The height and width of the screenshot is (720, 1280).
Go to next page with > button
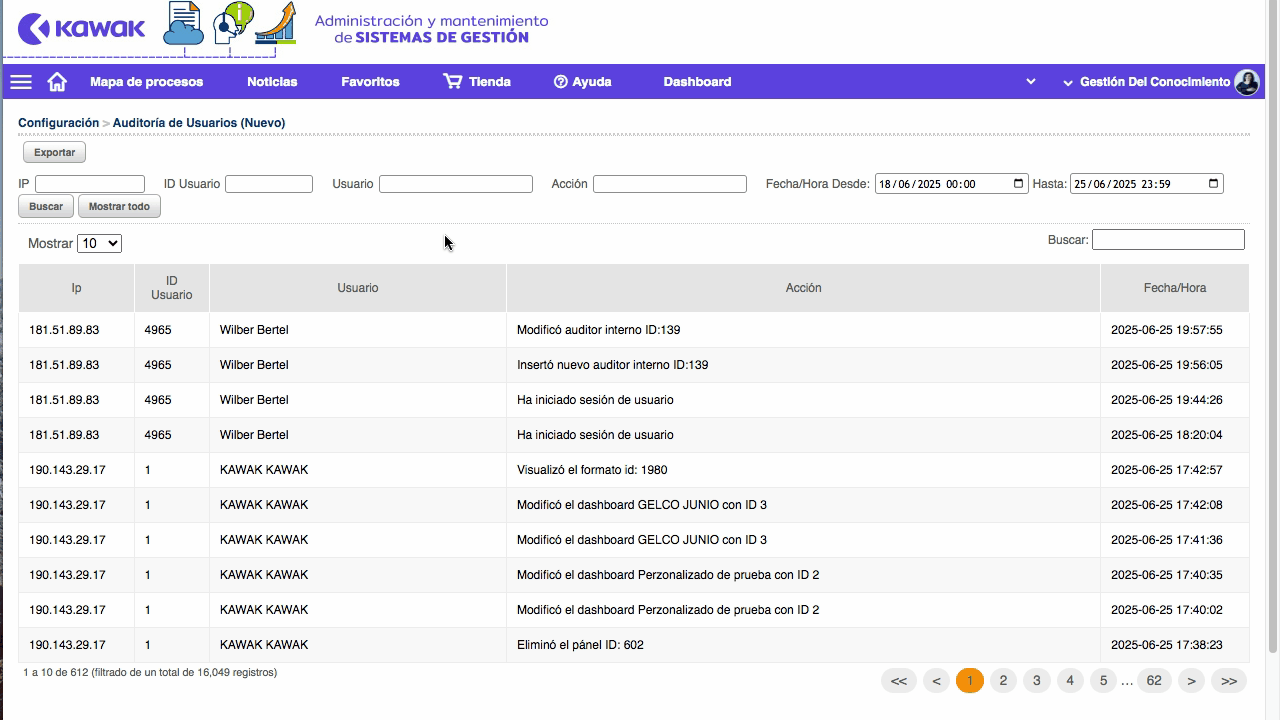pyautogui.click(x=1191, y=681)
